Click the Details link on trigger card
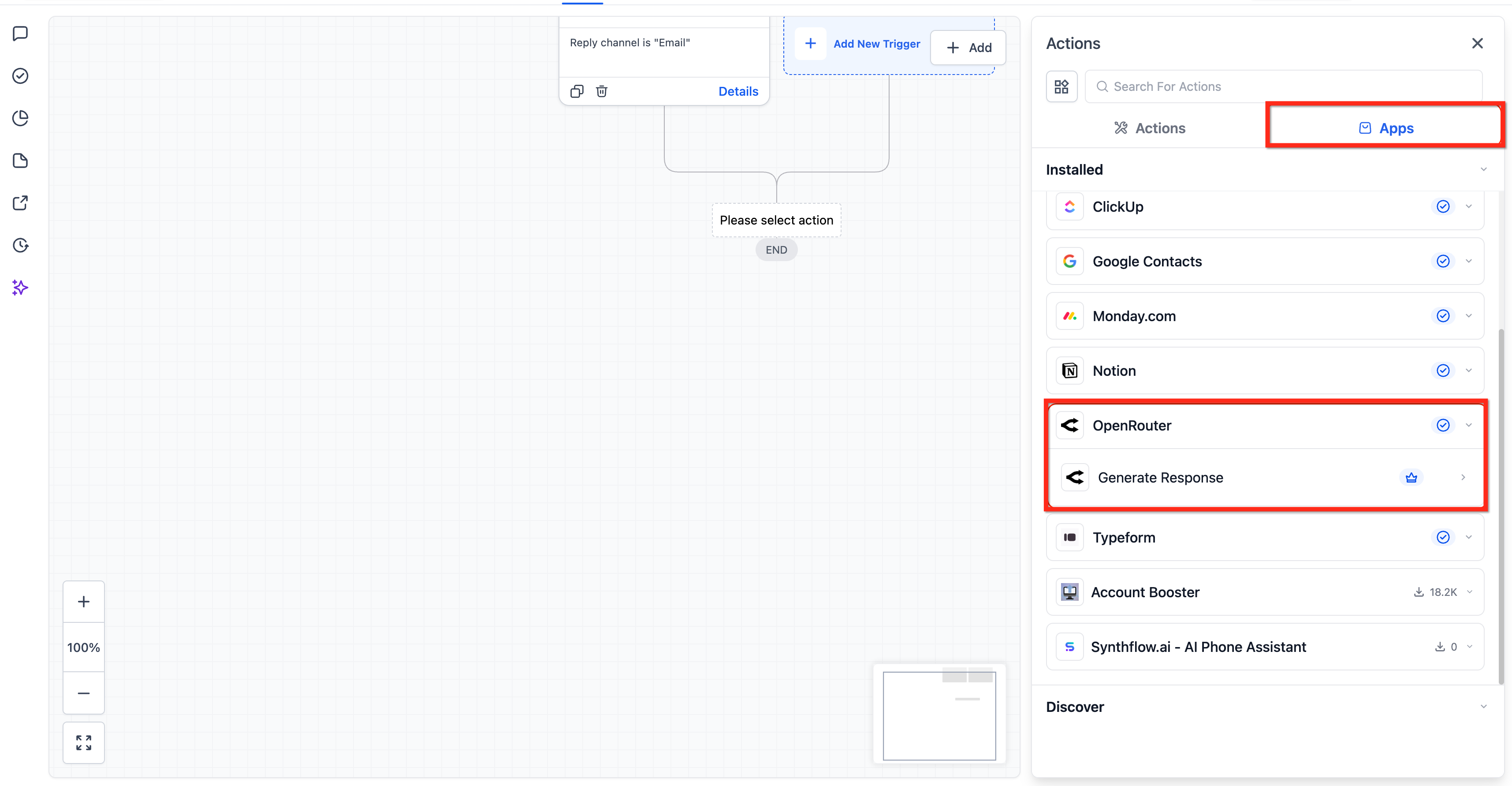This screenshot has height=786, width=1512. (x=738, y=91)
